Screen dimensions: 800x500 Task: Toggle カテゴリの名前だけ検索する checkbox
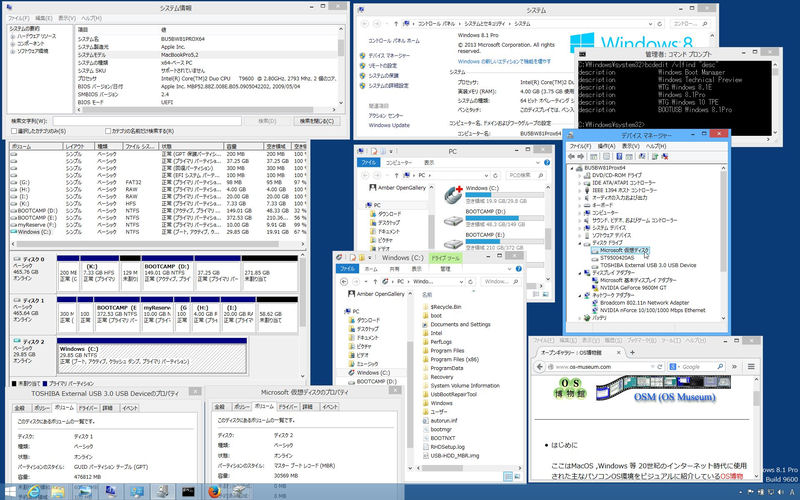pyautogui.click(x=108, y=131)
